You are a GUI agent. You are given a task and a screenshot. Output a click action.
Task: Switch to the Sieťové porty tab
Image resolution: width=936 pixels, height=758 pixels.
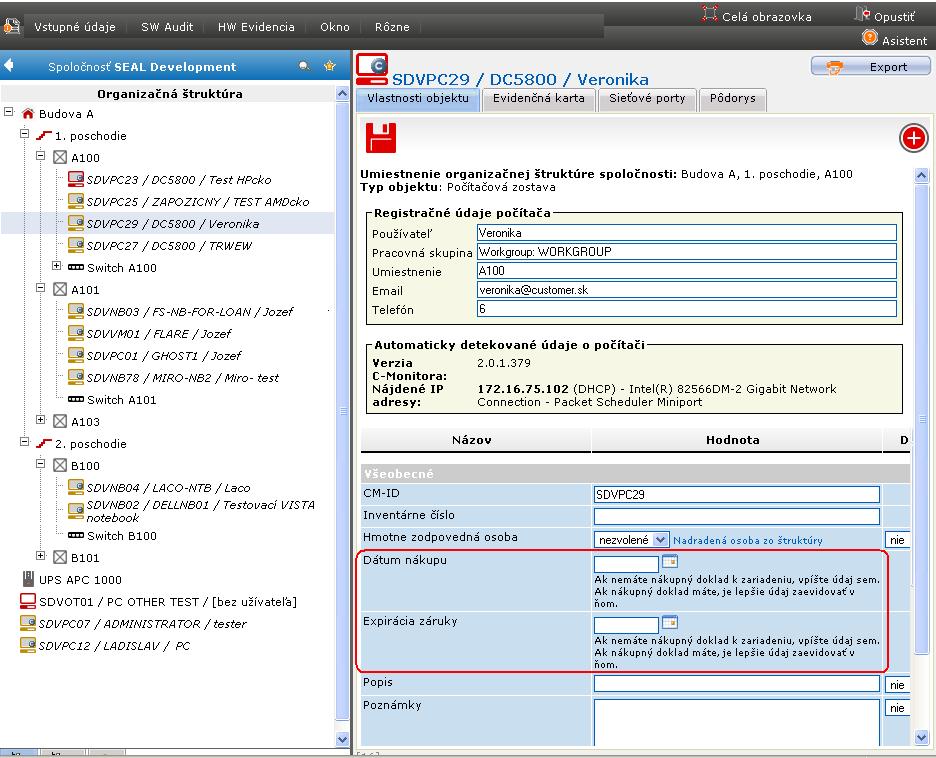[x=647, y=99]
